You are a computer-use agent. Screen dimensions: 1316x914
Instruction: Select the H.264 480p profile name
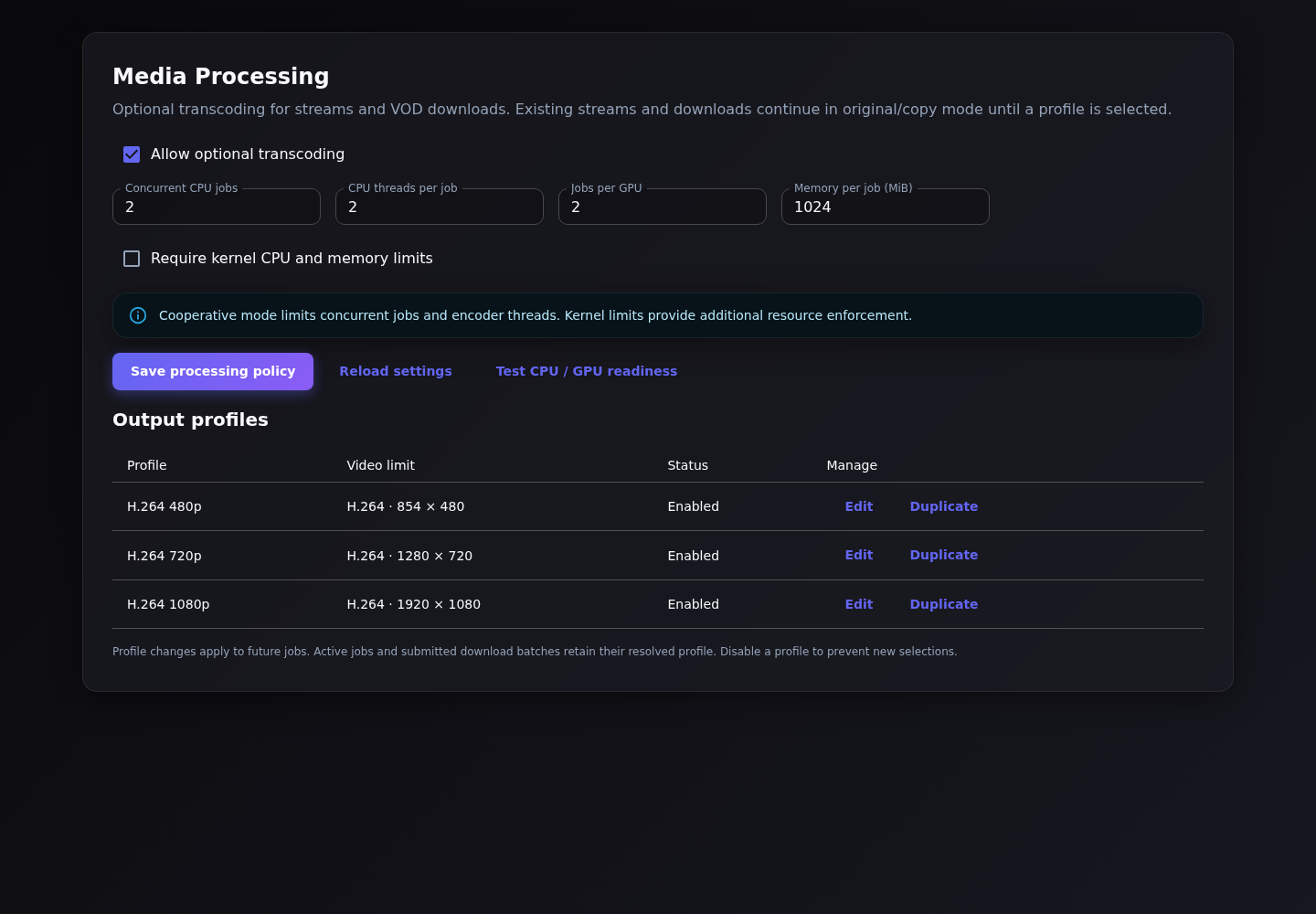[x=164, y=506]
